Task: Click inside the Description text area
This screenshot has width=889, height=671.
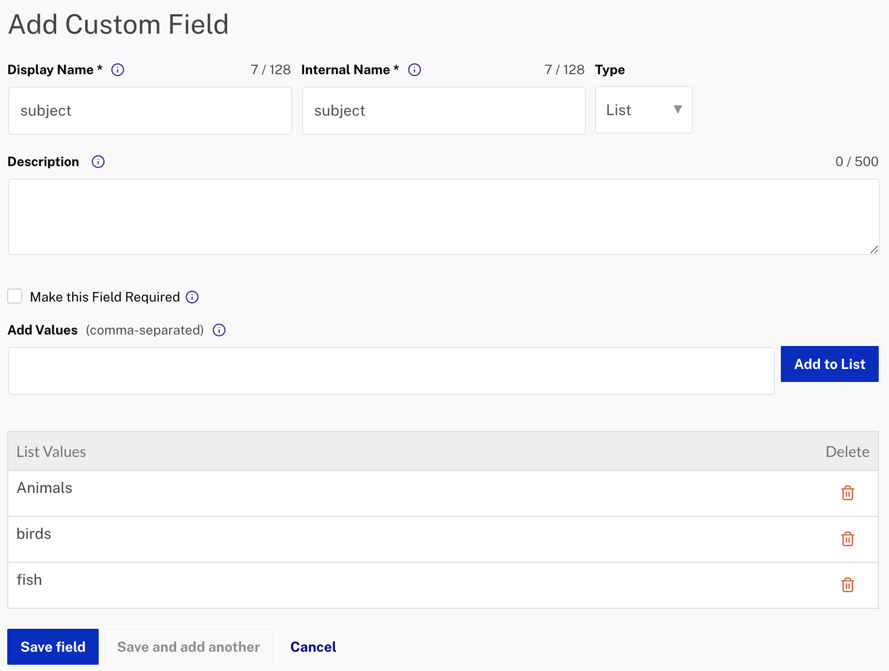Action: 444,217
